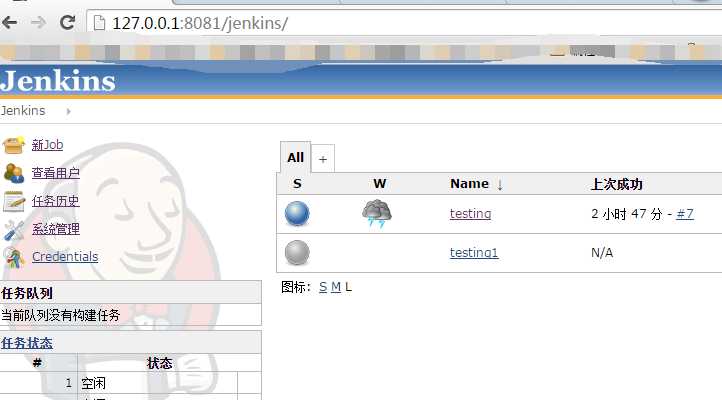Click the 状态 column header
The height and width of the screenshot is (400, 722).
pyautogui.click(x=159, y=363)
